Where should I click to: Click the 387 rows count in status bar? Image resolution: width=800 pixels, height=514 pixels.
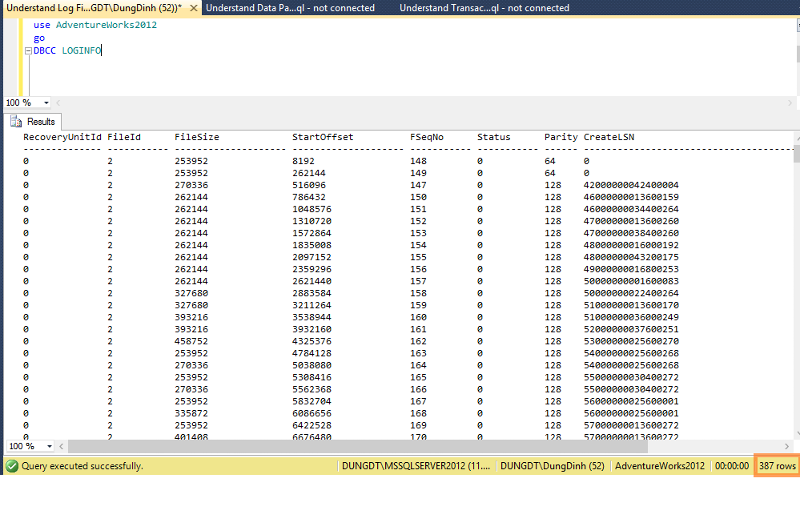pos(777,466)
